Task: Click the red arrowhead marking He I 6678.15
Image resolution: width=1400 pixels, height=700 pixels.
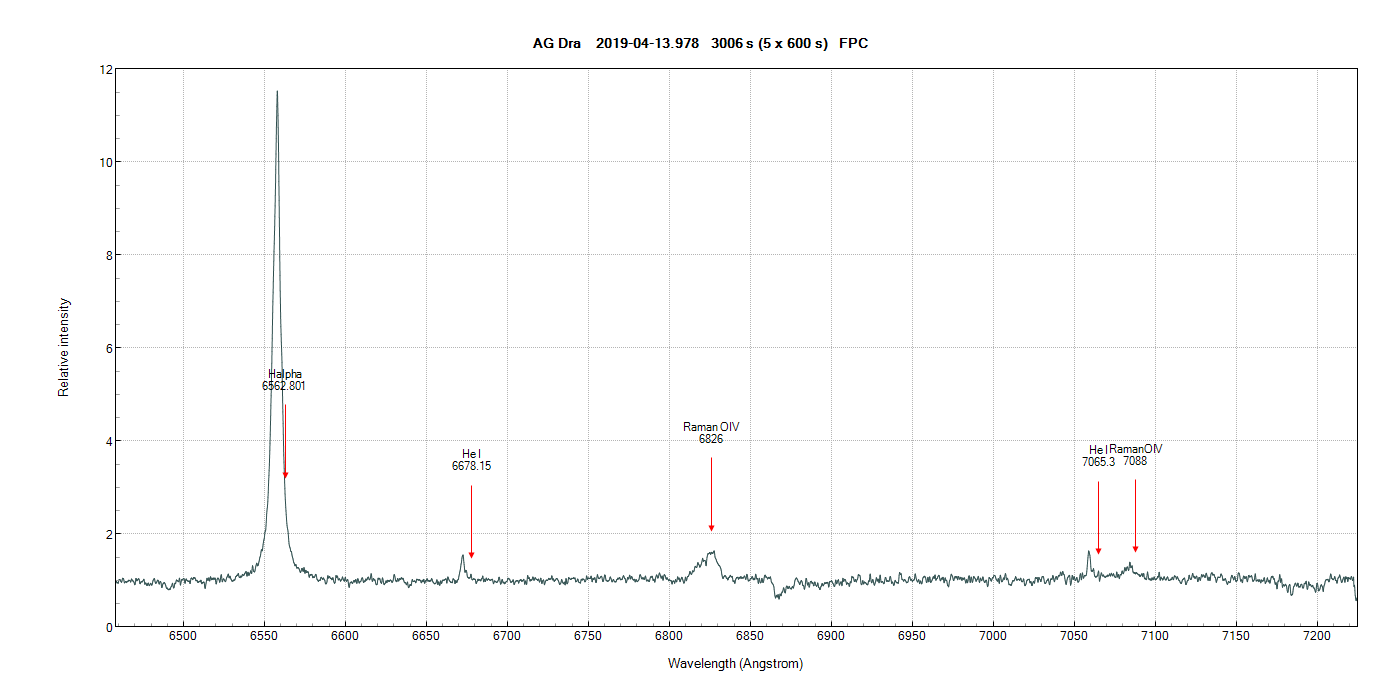Action: [x=471, y=555]
